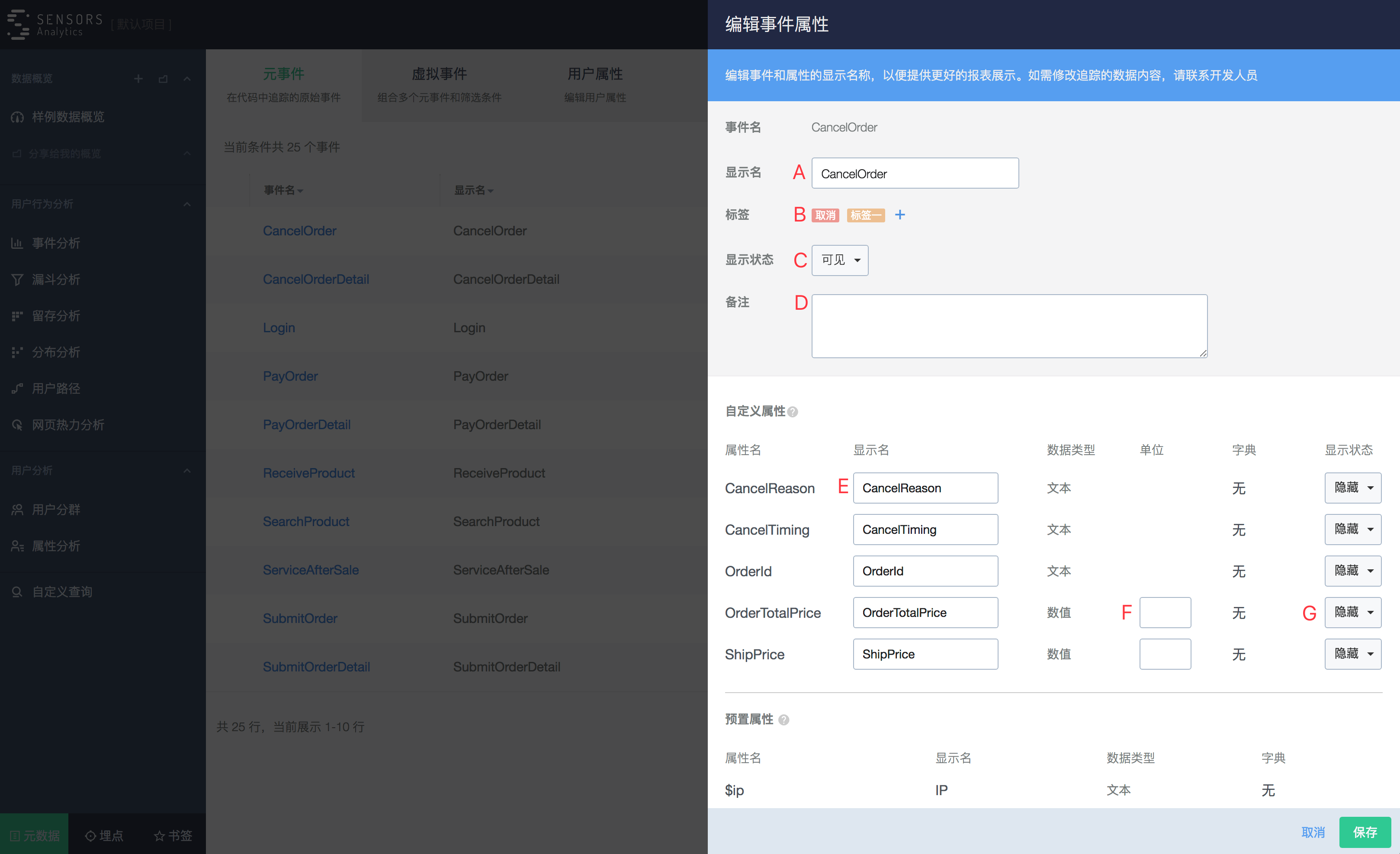Click the share icon beside 数据概览
The width and height of the screenshot is (1400, 854).
point(163,78)
